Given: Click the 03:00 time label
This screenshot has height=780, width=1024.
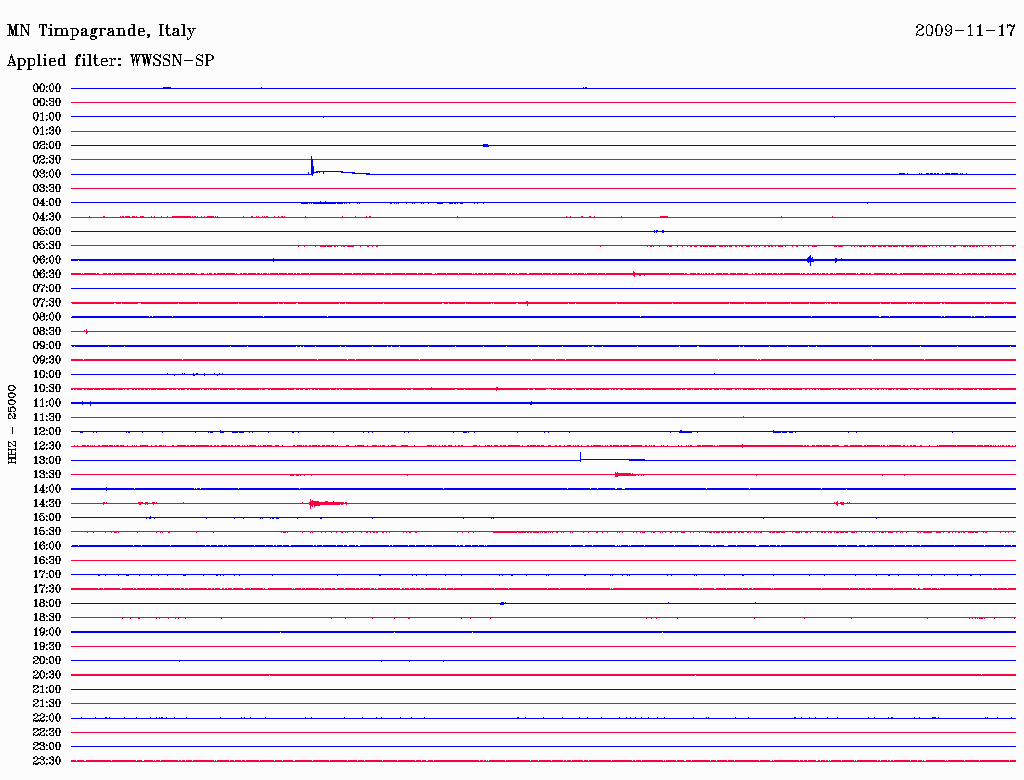Looking at the screenshot, I should pos(47,174).
